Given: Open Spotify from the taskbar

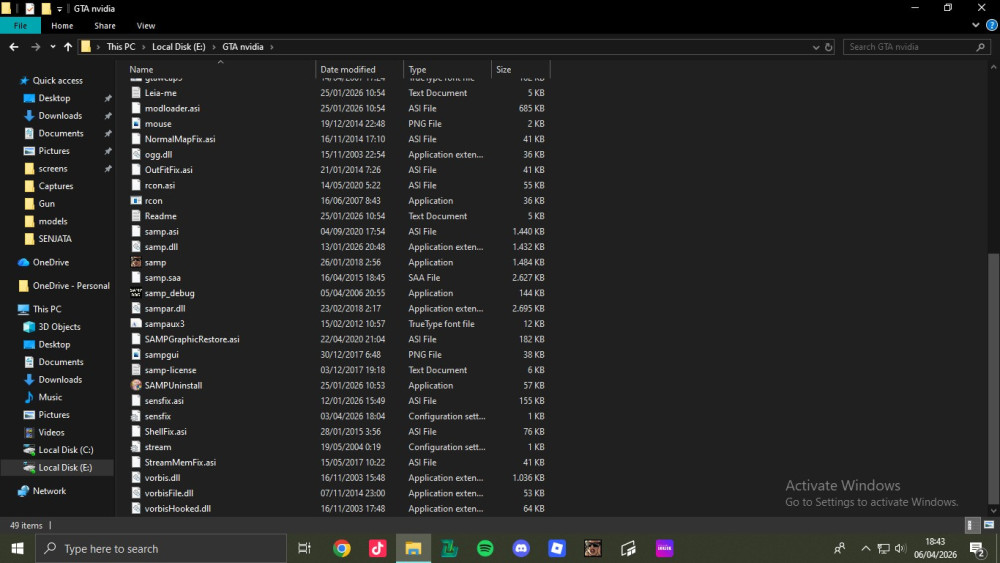Looking at the screenshot, I should 485,548.
